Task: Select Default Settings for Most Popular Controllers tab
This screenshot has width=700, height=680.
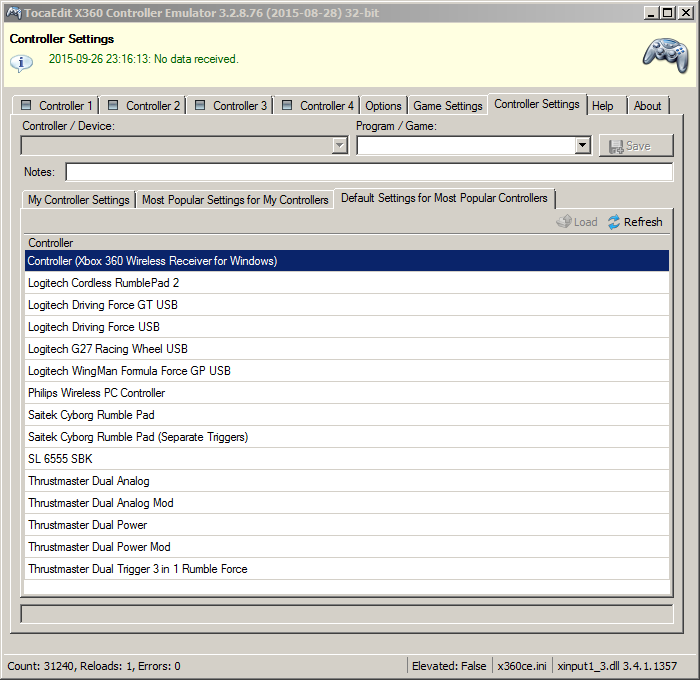Action: pyautogui.click(x=444, y=198)
